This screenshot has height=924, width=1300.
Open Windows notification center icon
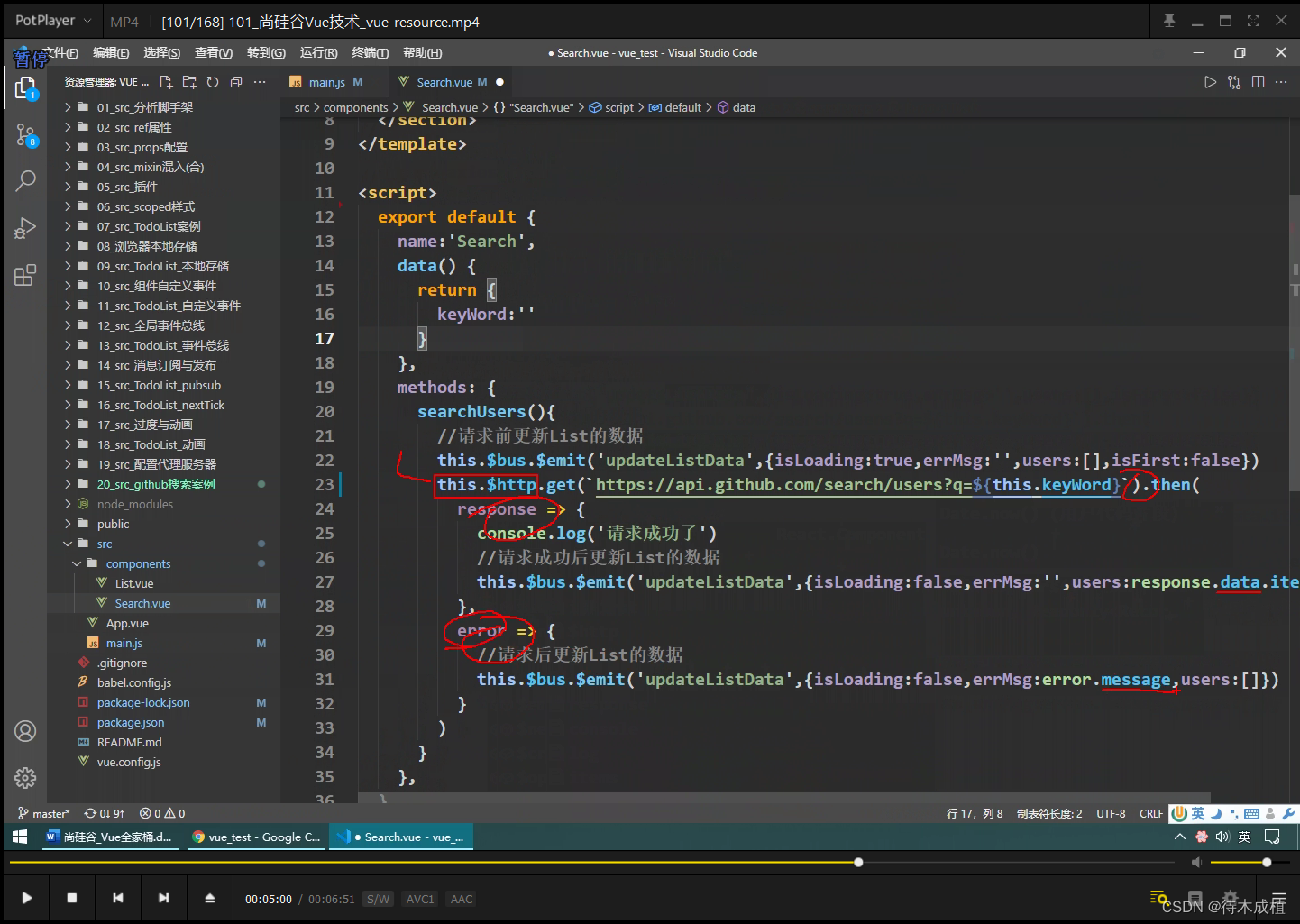[x=1272, y=837]
